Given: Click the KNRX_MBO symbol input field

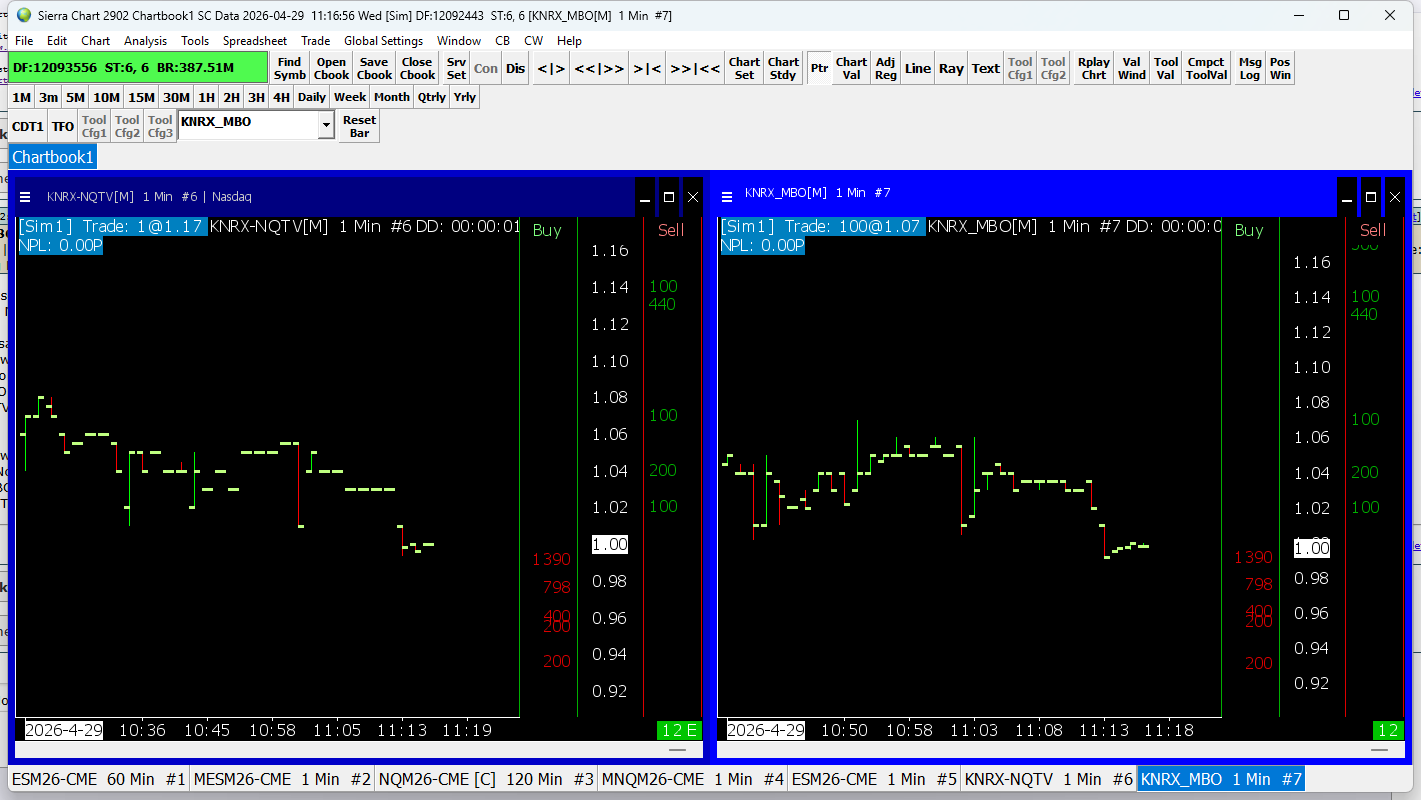Looking at the screenshot, I should click(x=248, y=126).
